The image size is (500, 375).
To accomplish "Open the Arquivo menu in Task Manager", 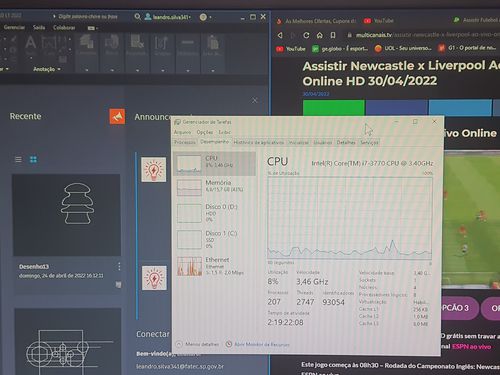I will coord(182,132).
